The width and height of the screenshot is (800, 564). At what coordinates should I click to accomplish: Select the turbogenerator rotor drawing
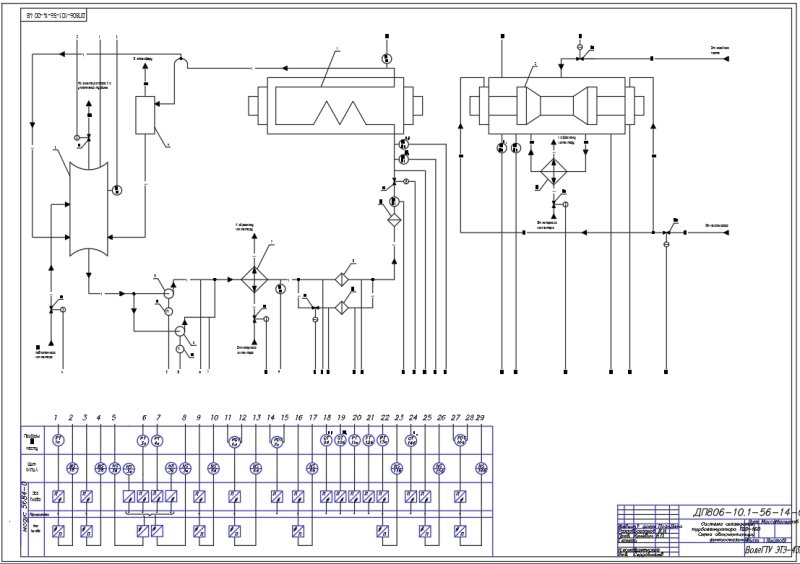coord(556,106)
